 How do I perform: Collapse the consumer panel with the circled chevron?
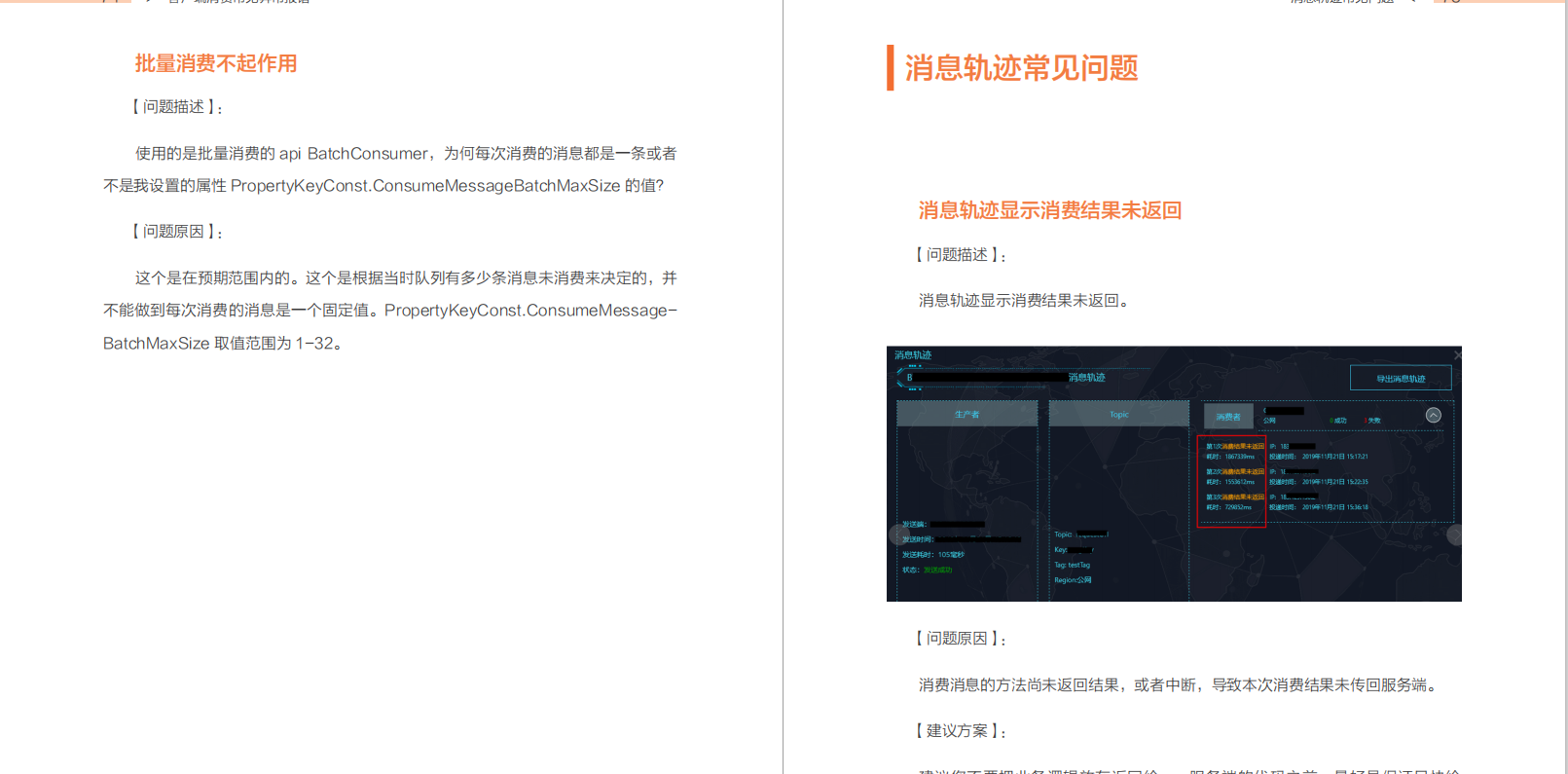(x=1434, y=416)
